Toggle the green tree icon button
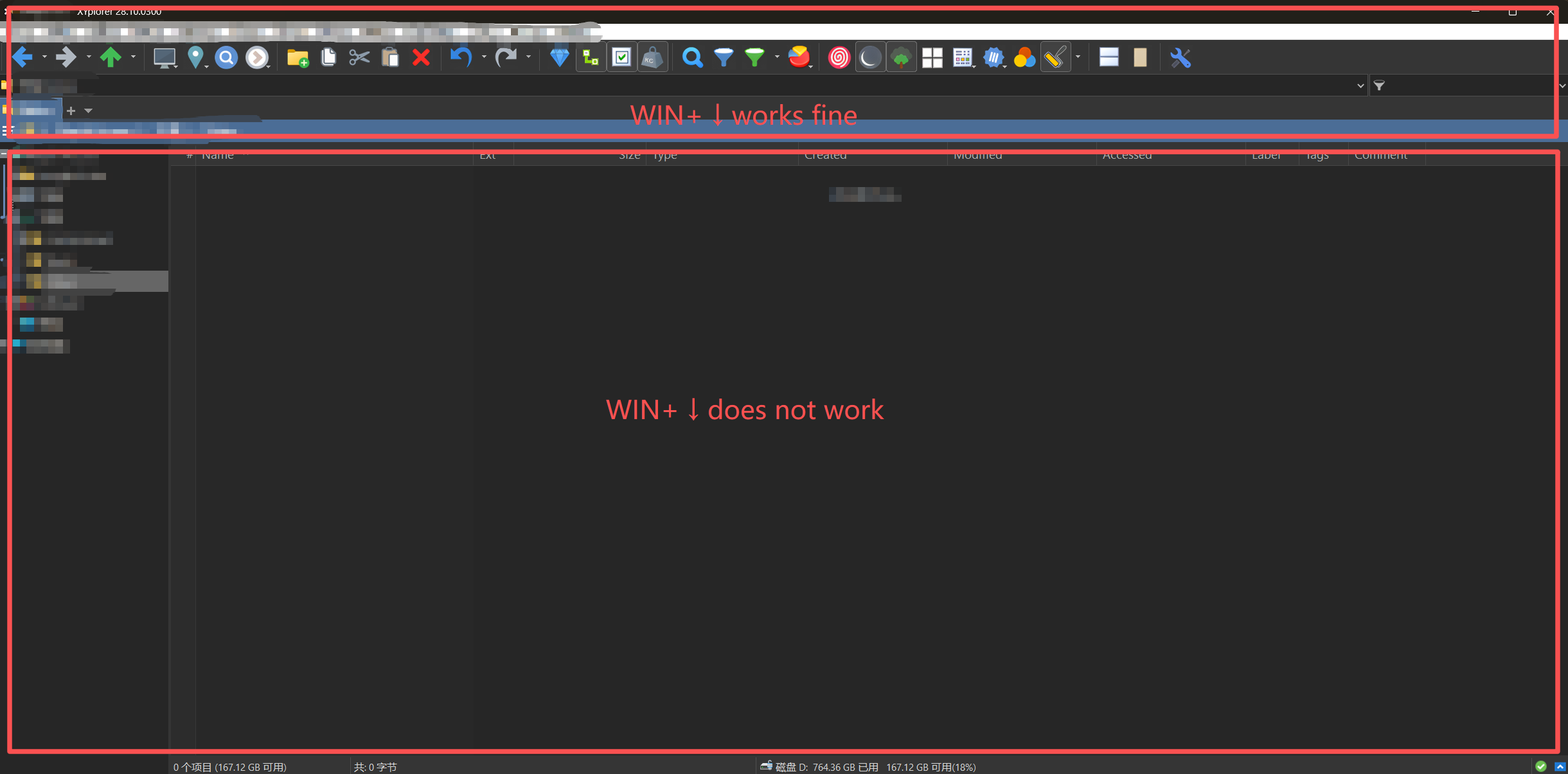Image resolution: width=1568 pixels, height=774 pixels. tap(901, 58)
